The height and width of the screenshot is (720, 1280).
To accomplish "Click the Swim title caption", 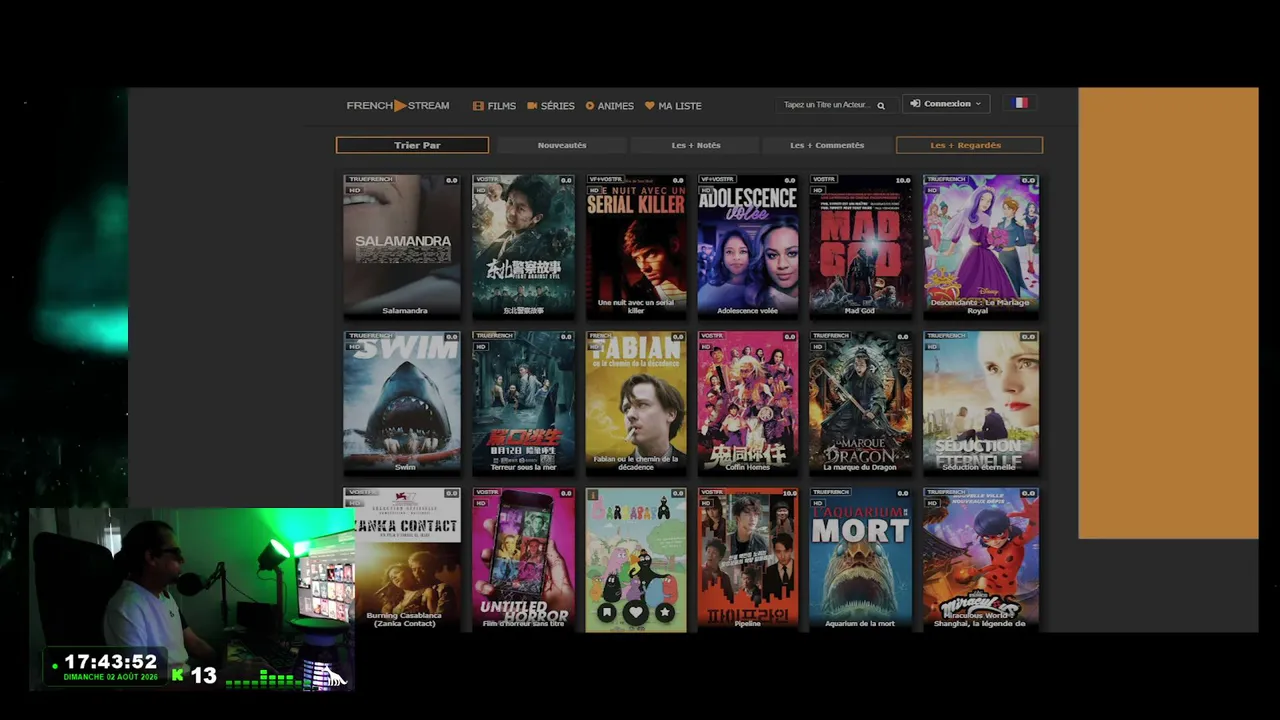I will tap(405, 467).
